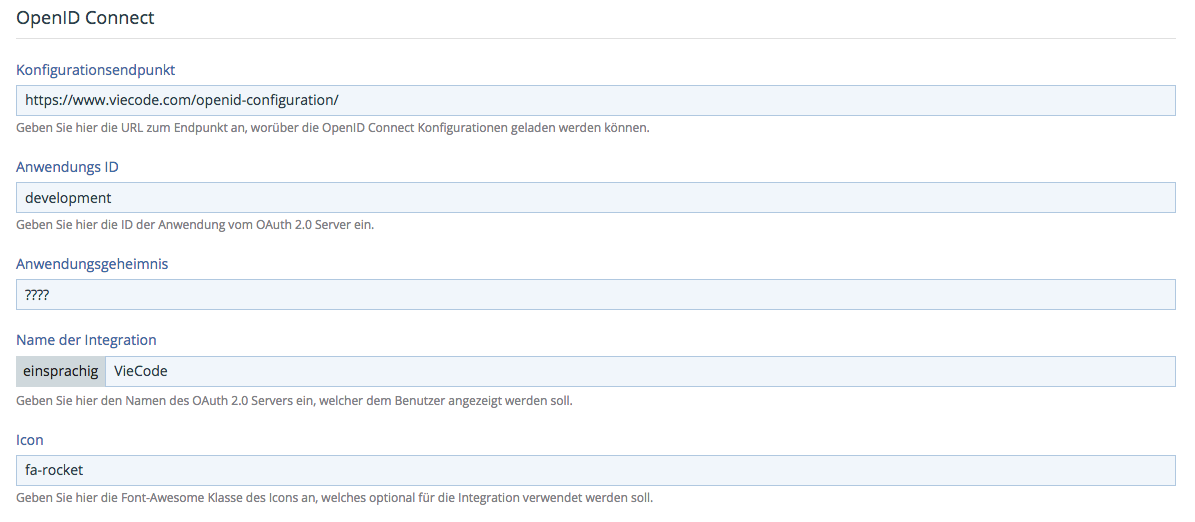Click the Anwendungsgeheimnis label

click(x=92, y=264)
